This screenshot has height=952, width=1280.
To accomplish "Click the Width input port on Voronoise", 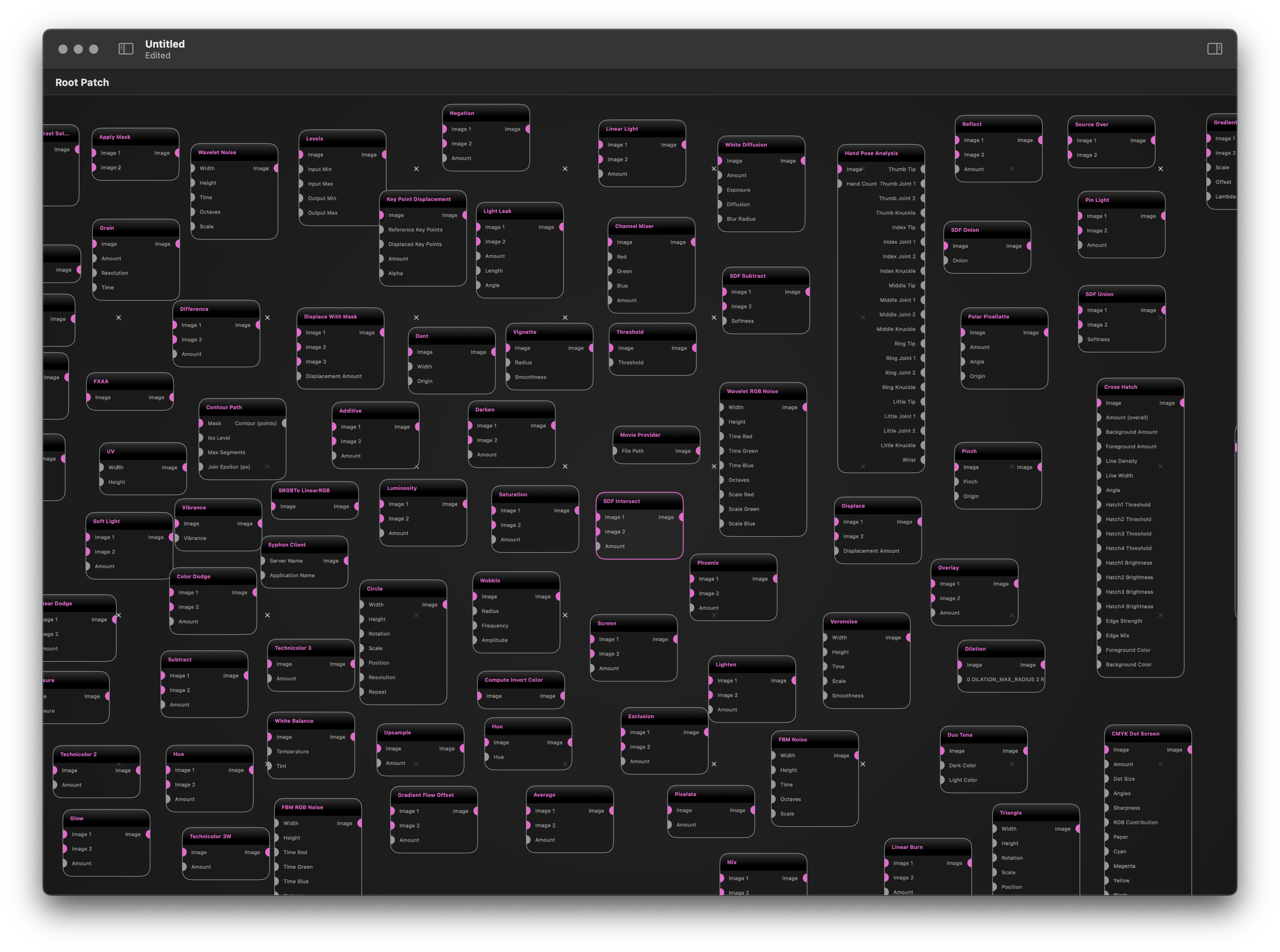I will 825,637.
